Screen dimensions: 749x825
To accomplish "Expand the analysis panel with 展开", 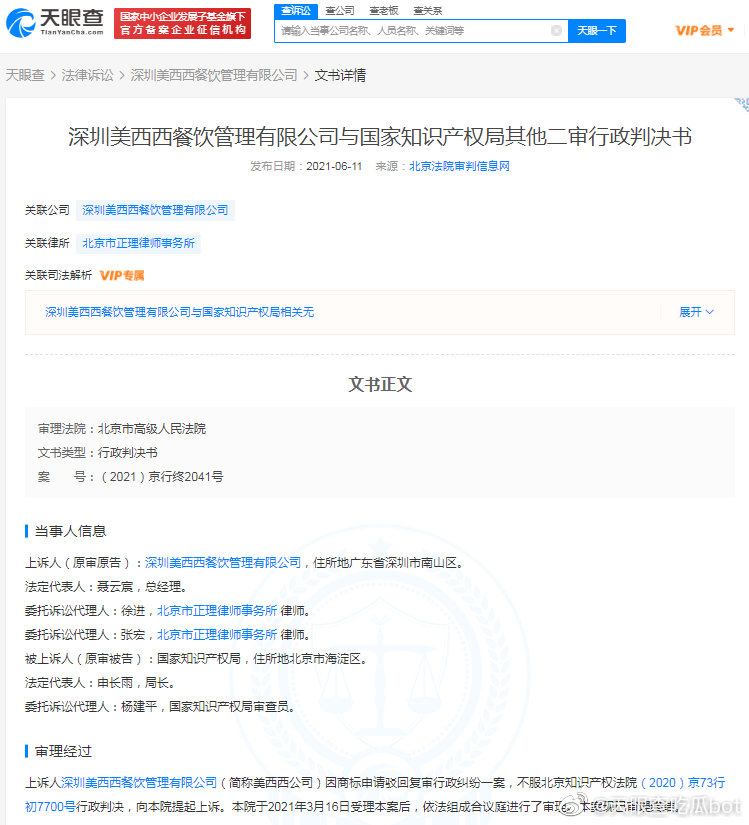I will point(696,312).
